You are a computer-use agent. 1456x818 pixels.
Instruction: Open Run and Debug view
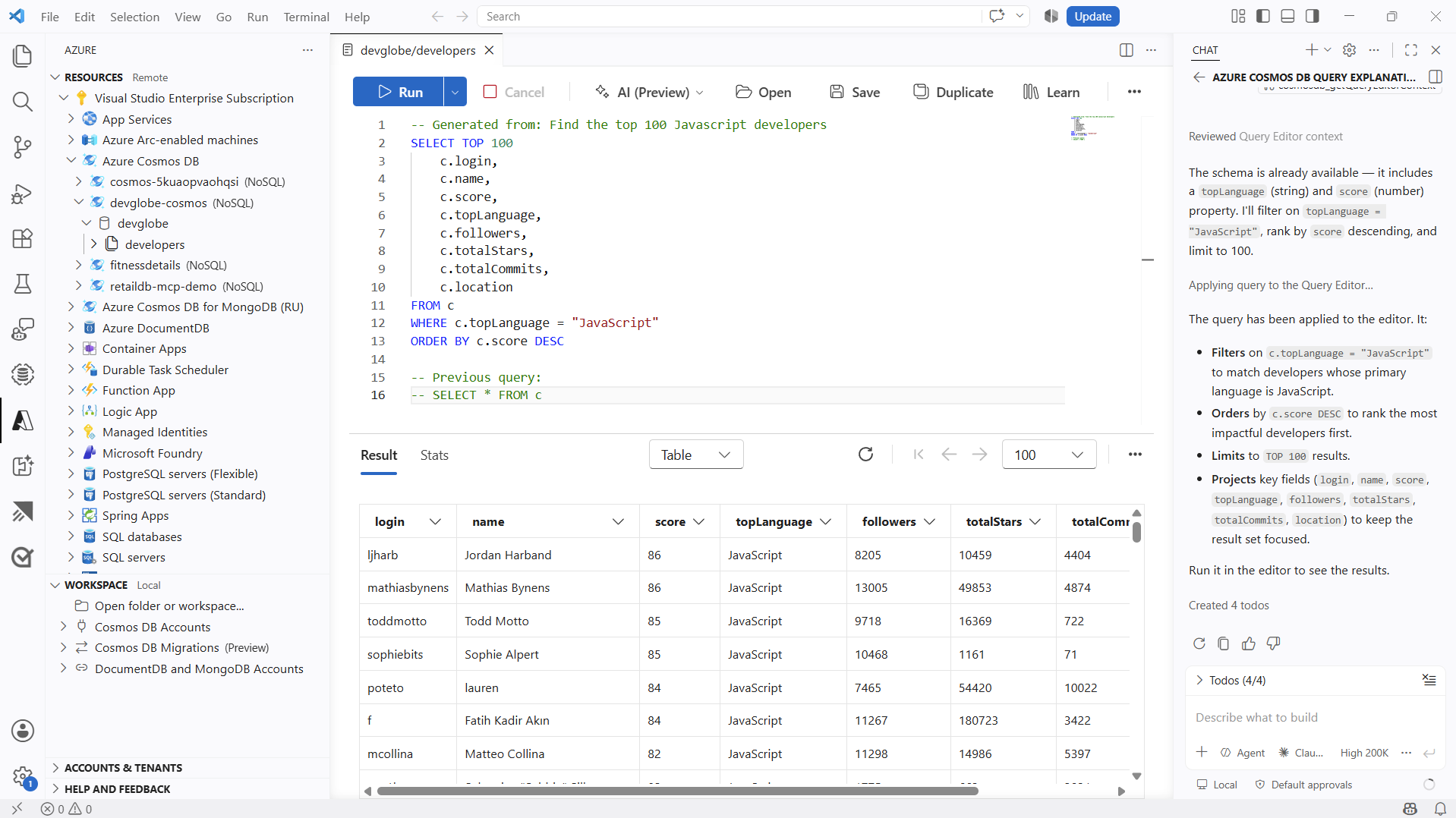(x=23, y=193)
